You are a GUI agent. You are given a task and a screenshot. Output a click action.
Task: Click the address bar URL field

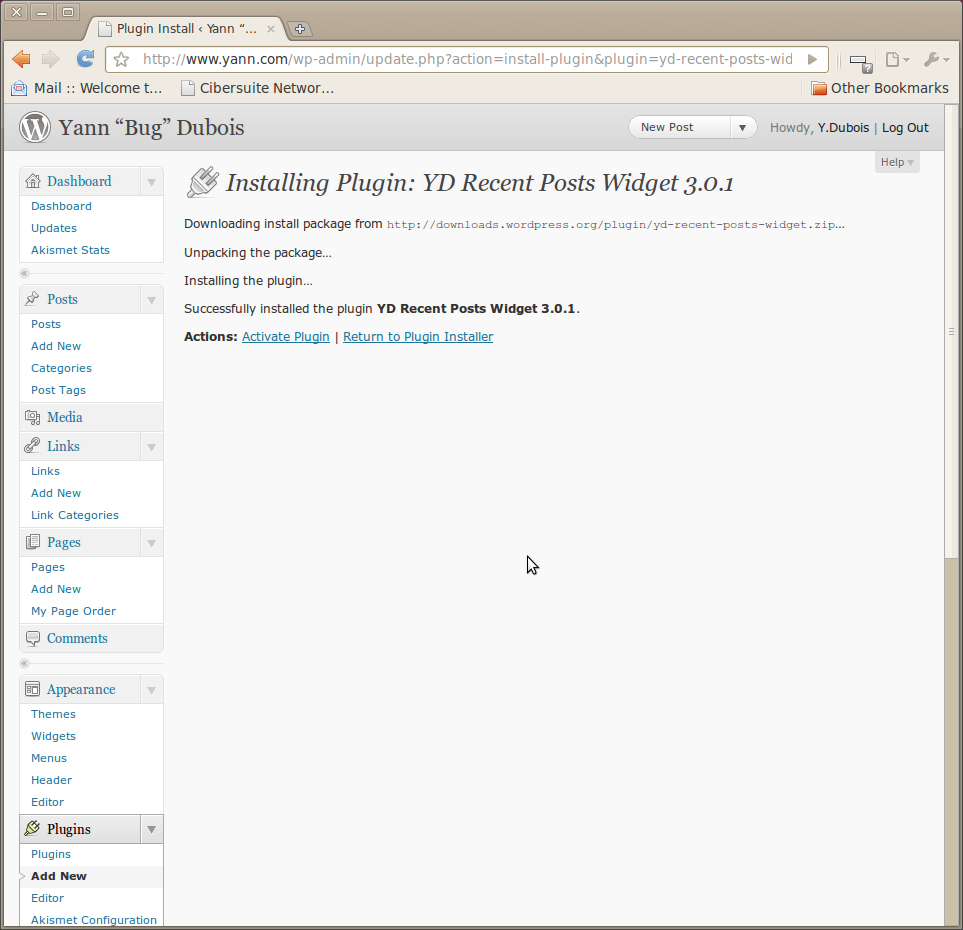[x=467, y=60]
